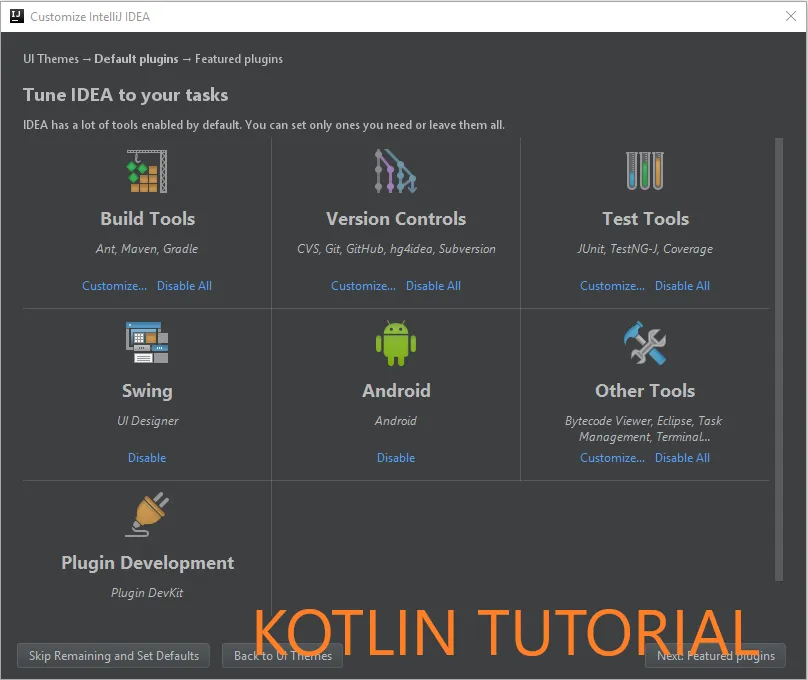Viewport: 808px width, 680px height.
Task: Disable All Test Tools plugins
Action: pyautogui.click(x=682, y=286)
